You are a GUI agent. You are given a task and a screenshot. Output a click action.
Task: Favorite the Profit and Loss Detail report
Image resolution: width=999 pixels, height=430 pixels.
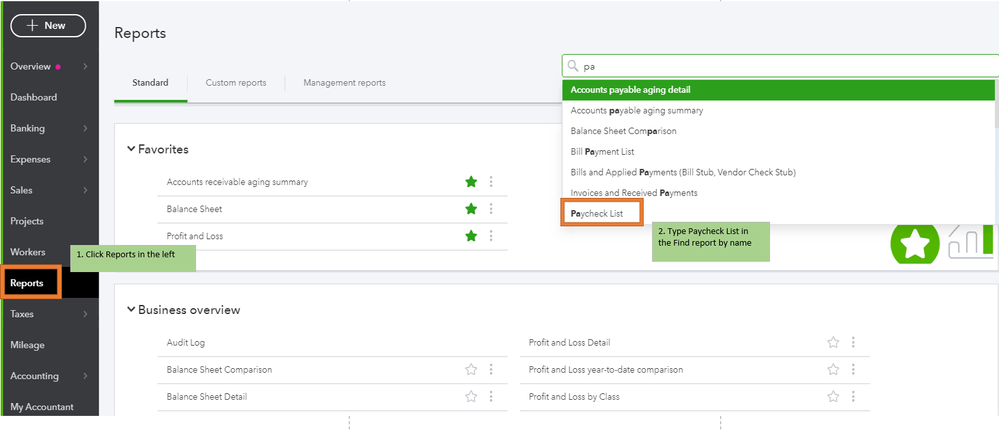click(833, 343)
